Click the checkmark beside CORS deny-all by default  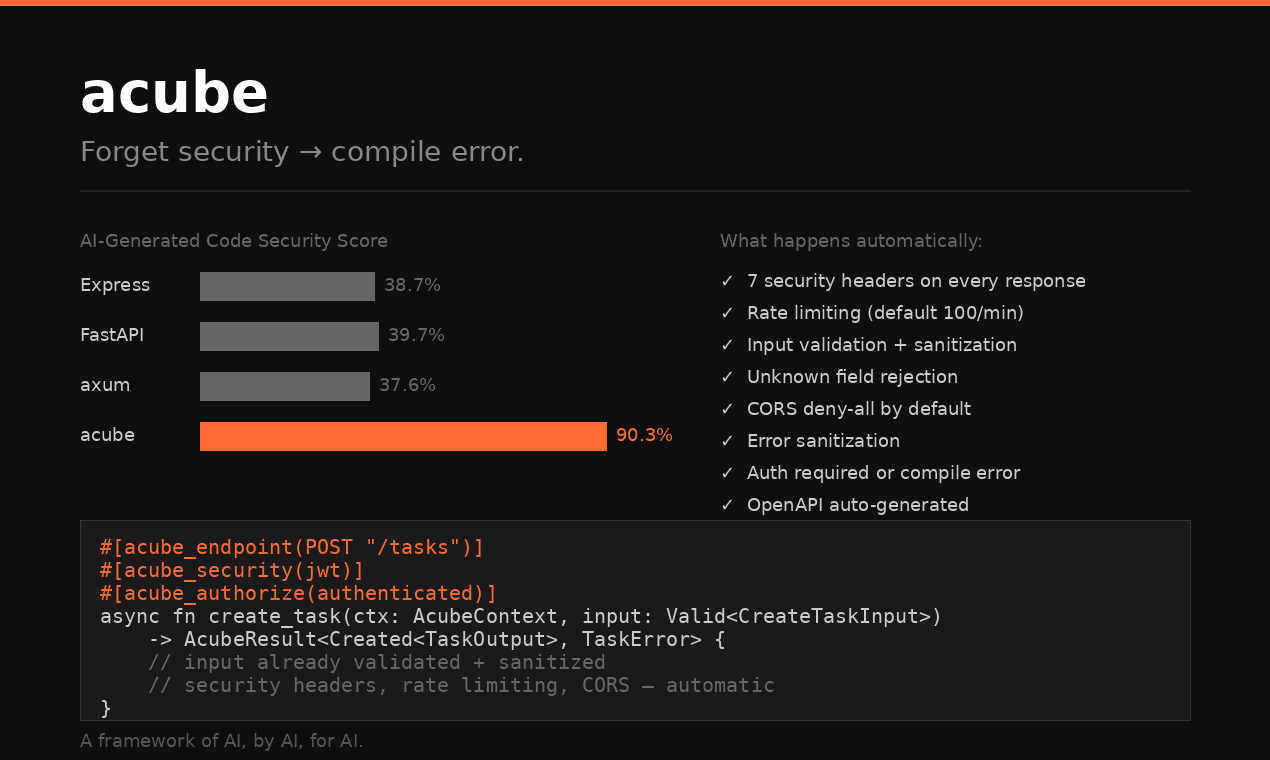coord(727,410)
